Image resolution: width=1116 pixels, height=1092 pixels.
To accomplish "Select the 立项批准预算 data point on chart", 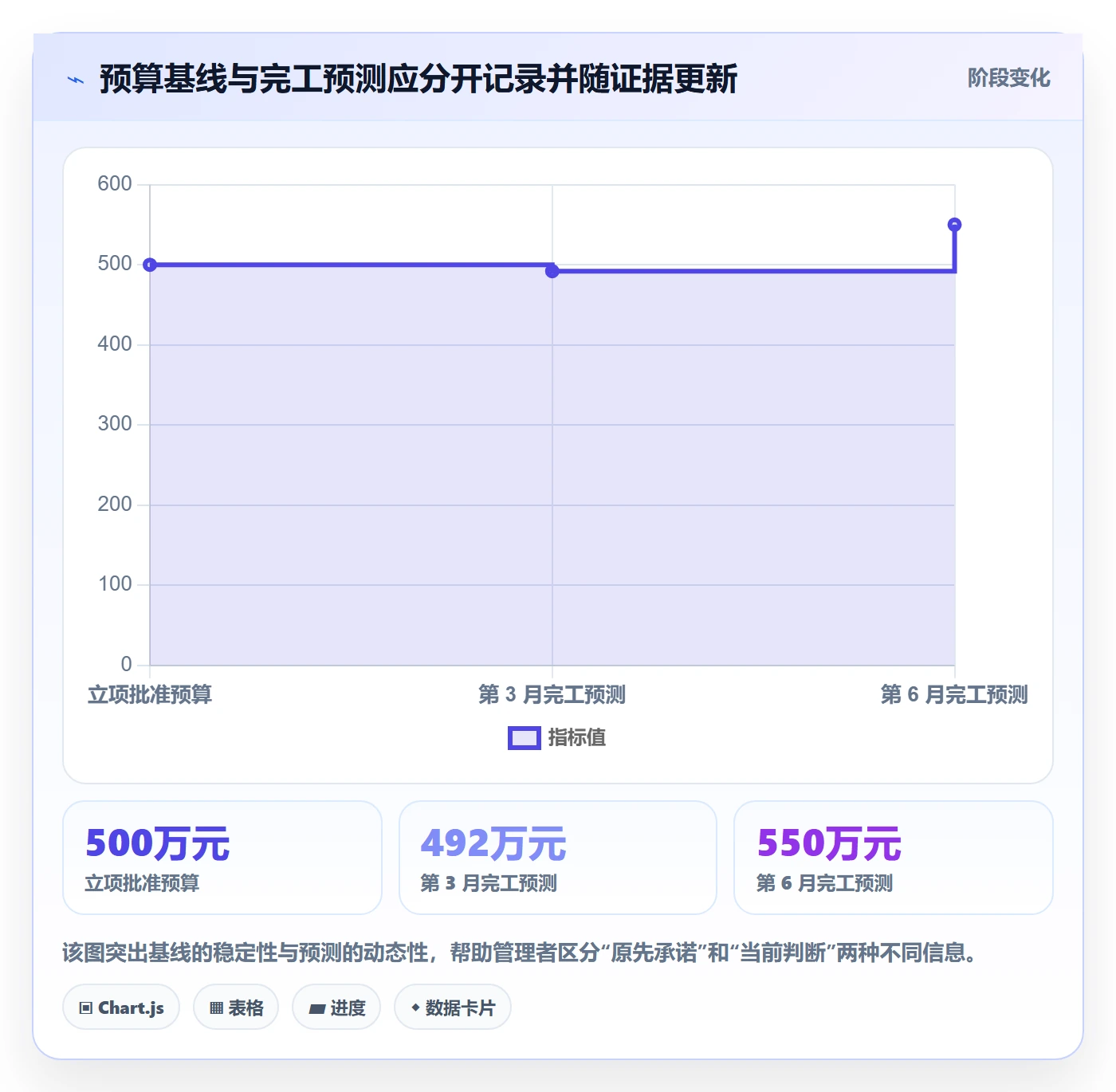I will pyautogui.click(x=150, y=265).
